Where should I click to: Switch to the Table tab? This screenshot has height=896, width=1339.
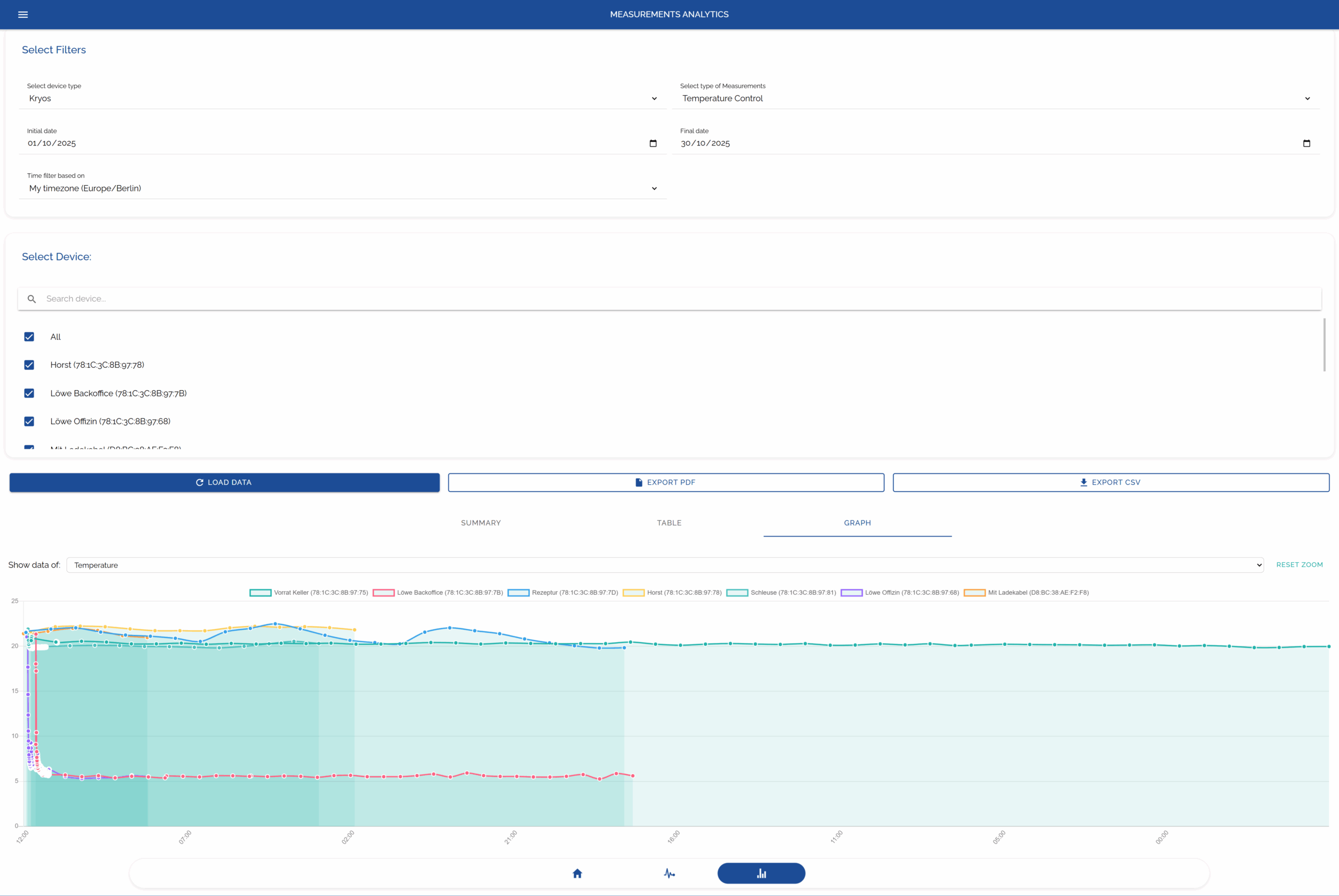(x=669, y=523)
